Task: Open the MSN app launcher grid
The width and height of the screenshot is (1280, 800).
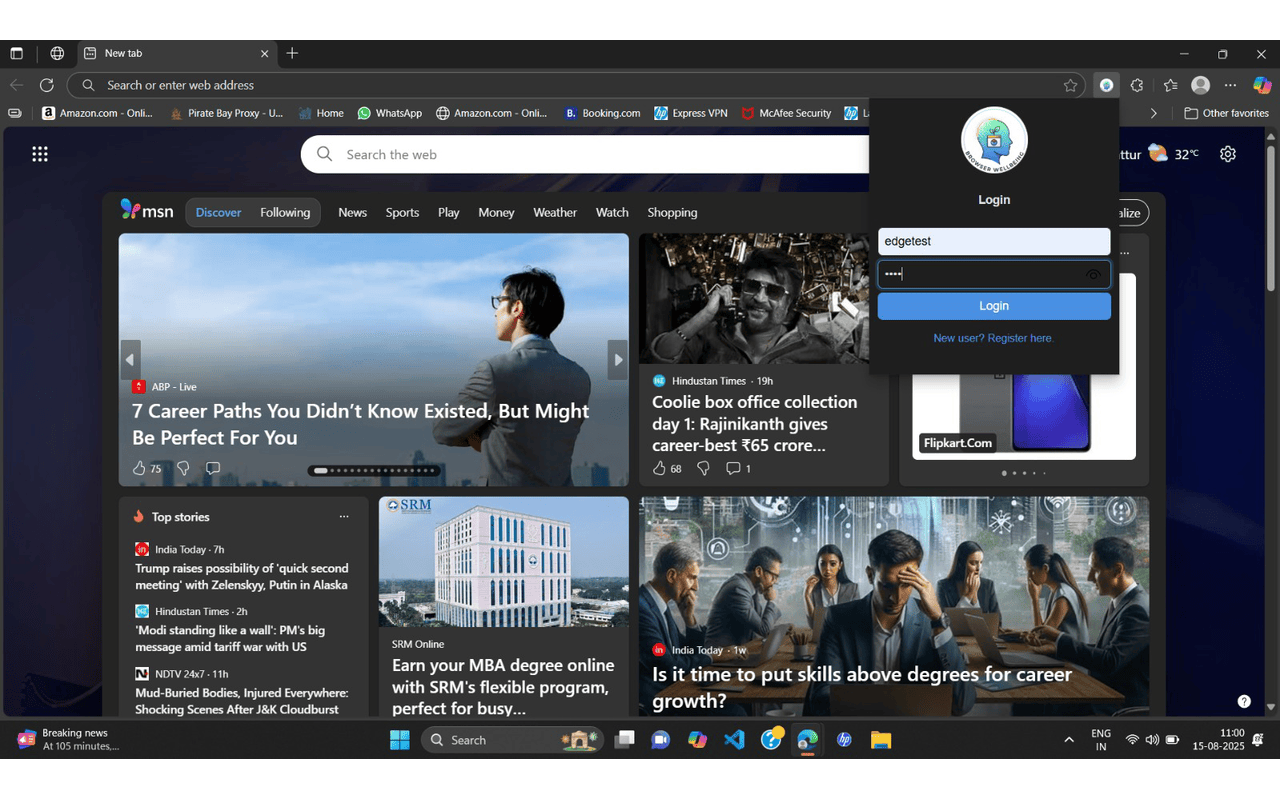Action: click(x=40, y=154)
